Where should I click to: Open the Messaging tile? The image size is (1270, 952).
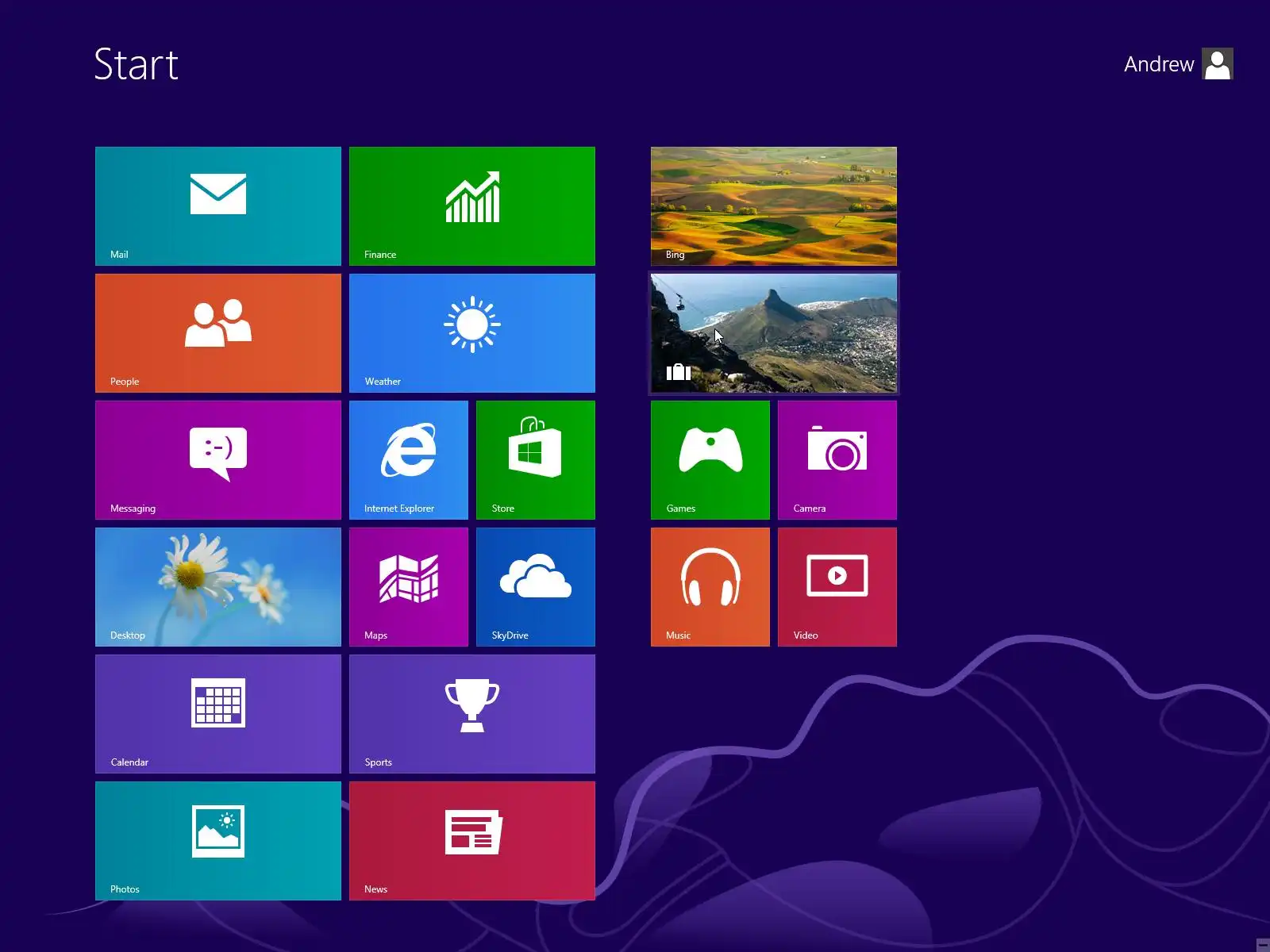point(218,460)
